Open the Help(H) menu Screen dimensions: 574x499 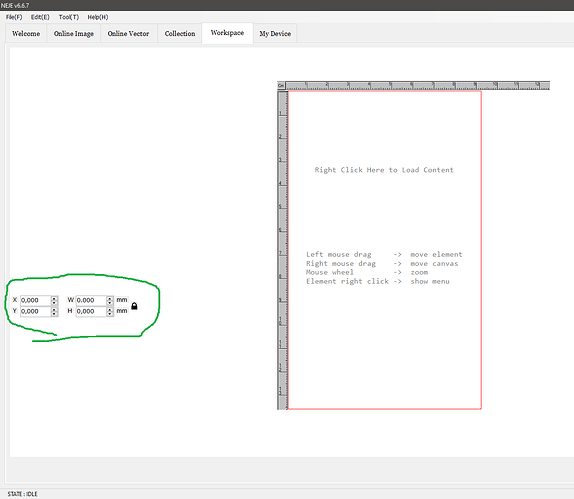coord(97,17)
